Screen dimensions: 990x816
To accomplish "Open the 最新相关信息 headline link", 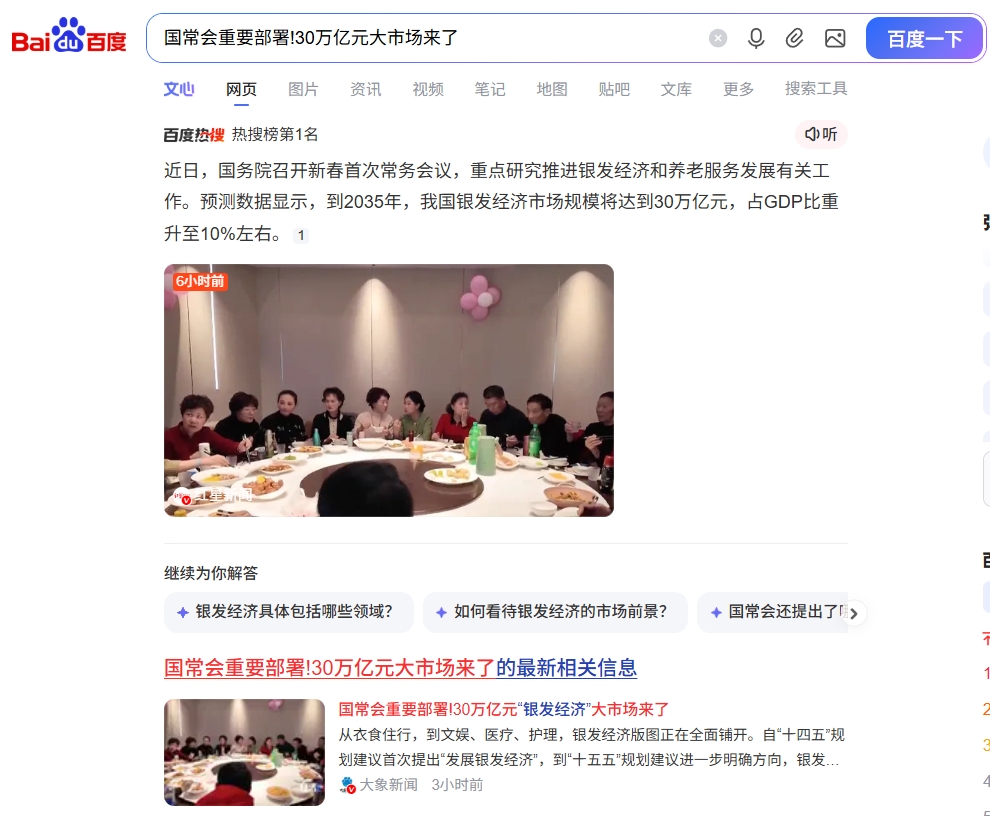I will (x=400, y=668).
